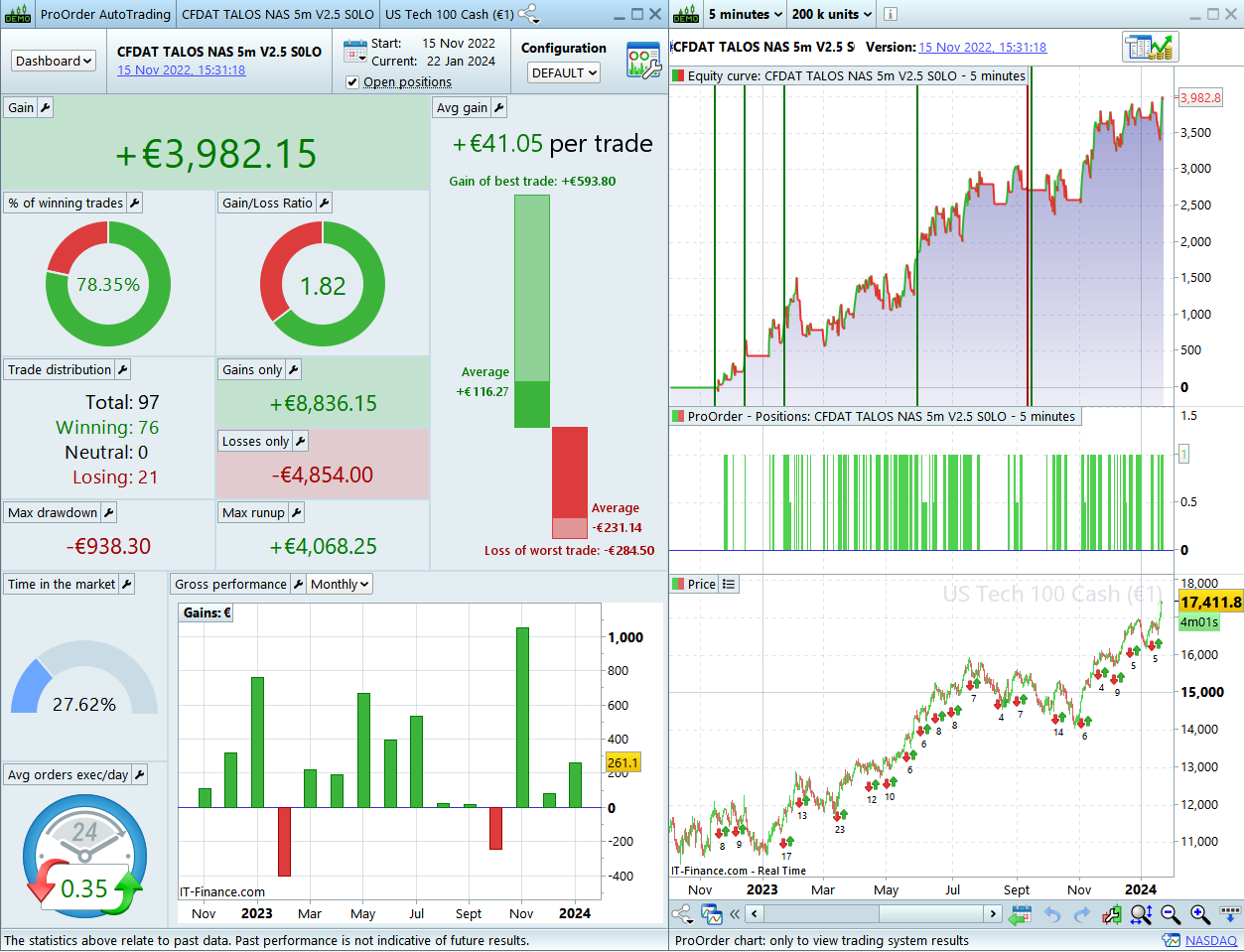Click the chart windows icon in bottom toolbar
This screenshot has width=1244, height=952.
tap(711, 914)
